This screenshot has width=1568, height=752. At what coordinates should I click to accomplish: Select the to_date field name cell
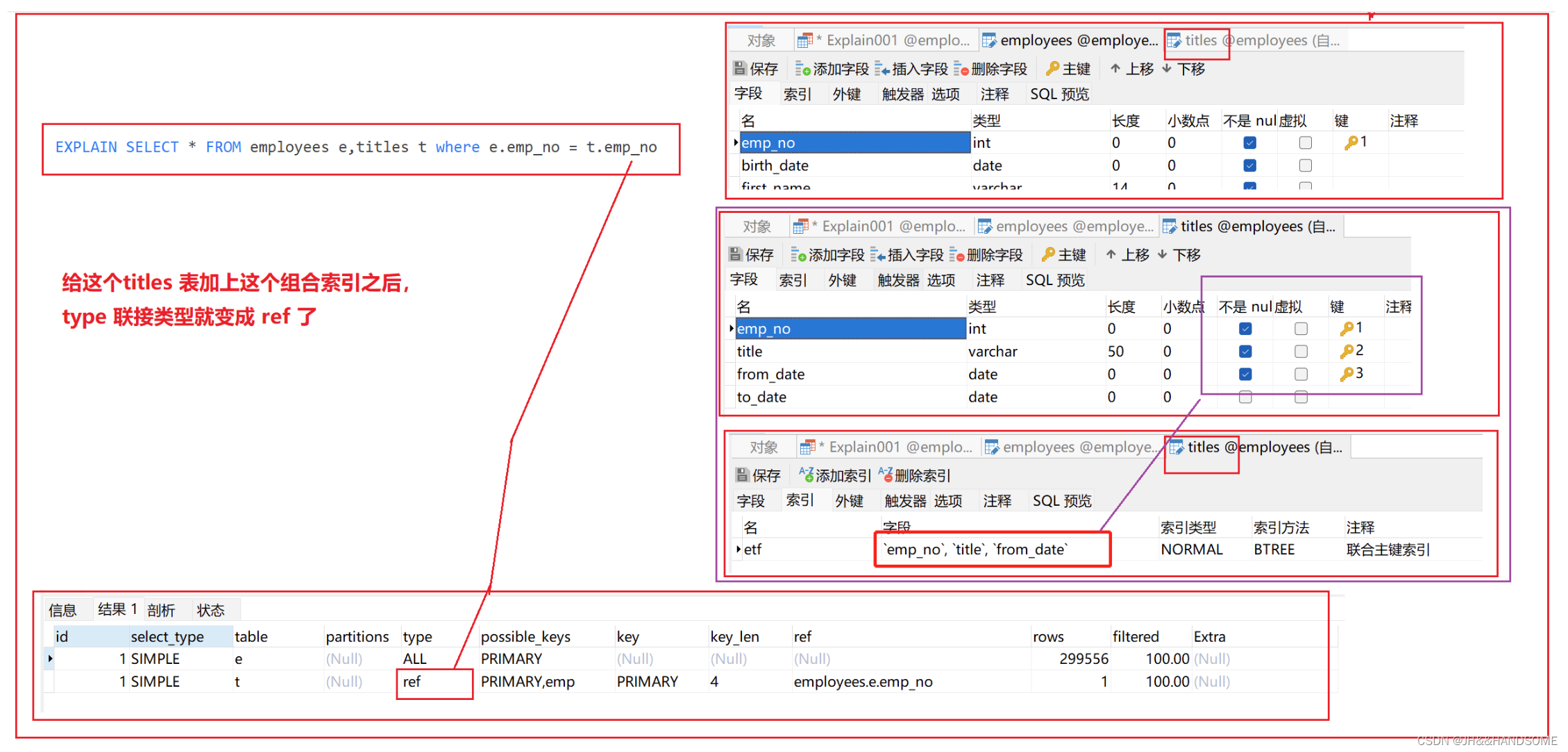[850, 398]
